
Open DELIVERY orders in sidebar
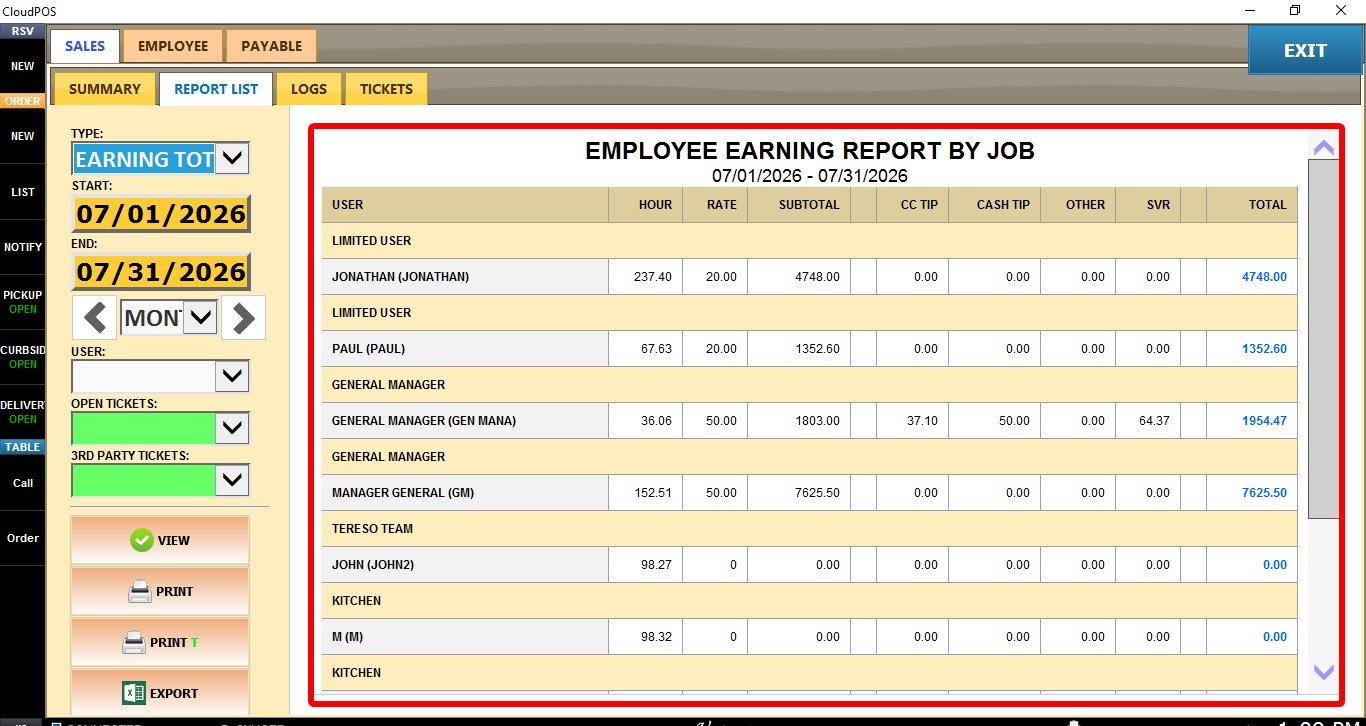[22, 412]
